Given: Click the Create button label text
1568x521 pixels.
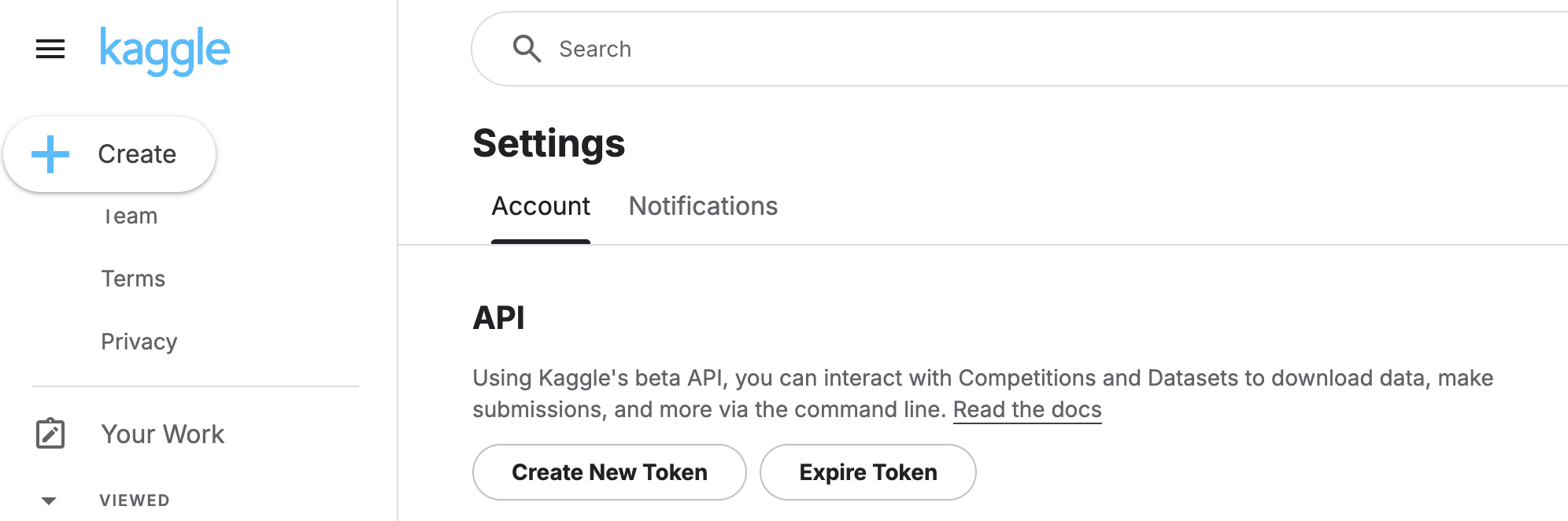Looking at the screenshot, I should tap(137, 154).
